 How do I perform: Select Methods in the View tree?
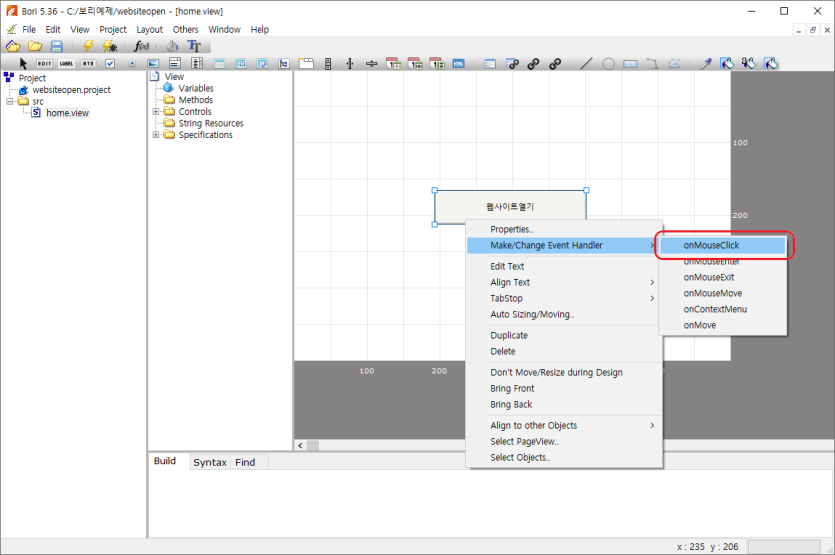(x=195, y=100)
